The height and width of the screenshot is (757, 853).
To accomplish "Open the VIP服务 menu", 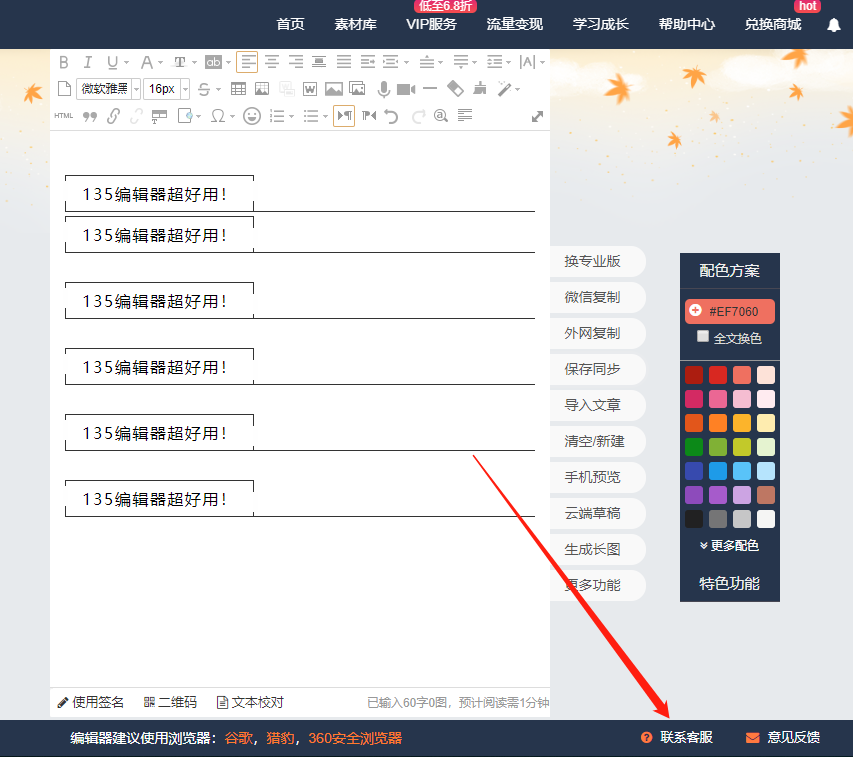I will [x=431, y=24].
